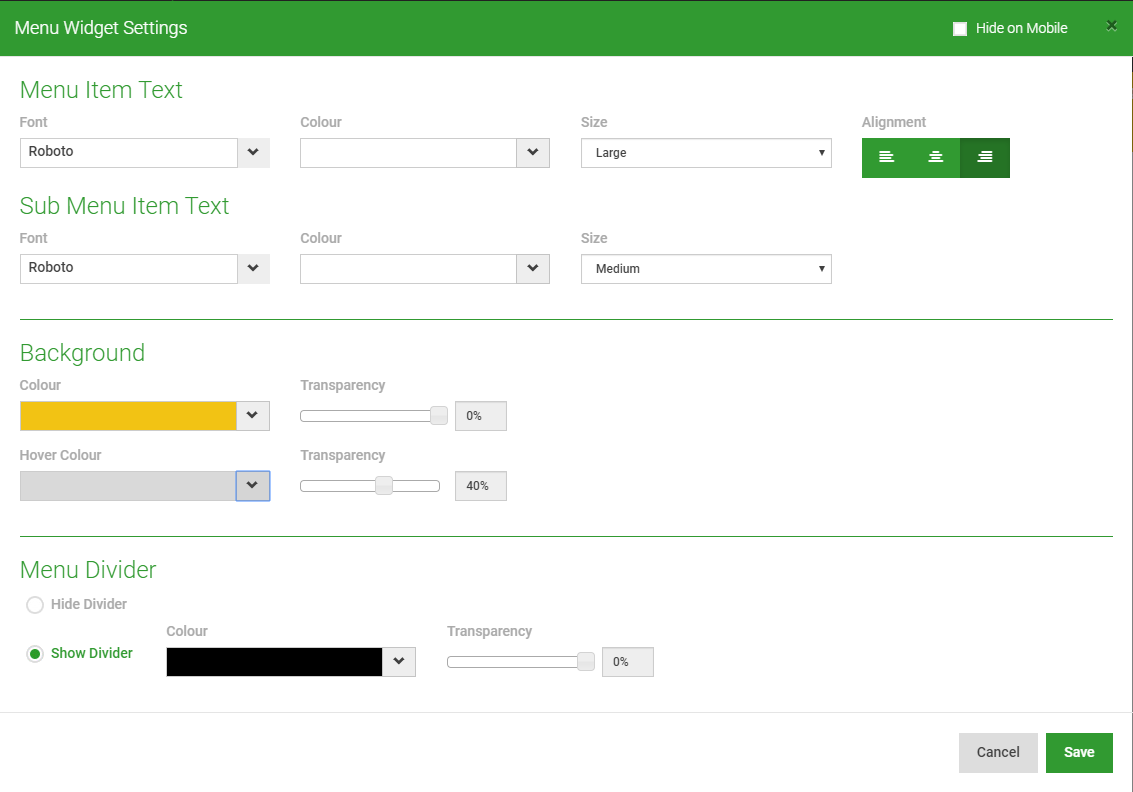Click the Sub Menu Item Text heading
Screen dimensions: 1133x792
point(124,206)
